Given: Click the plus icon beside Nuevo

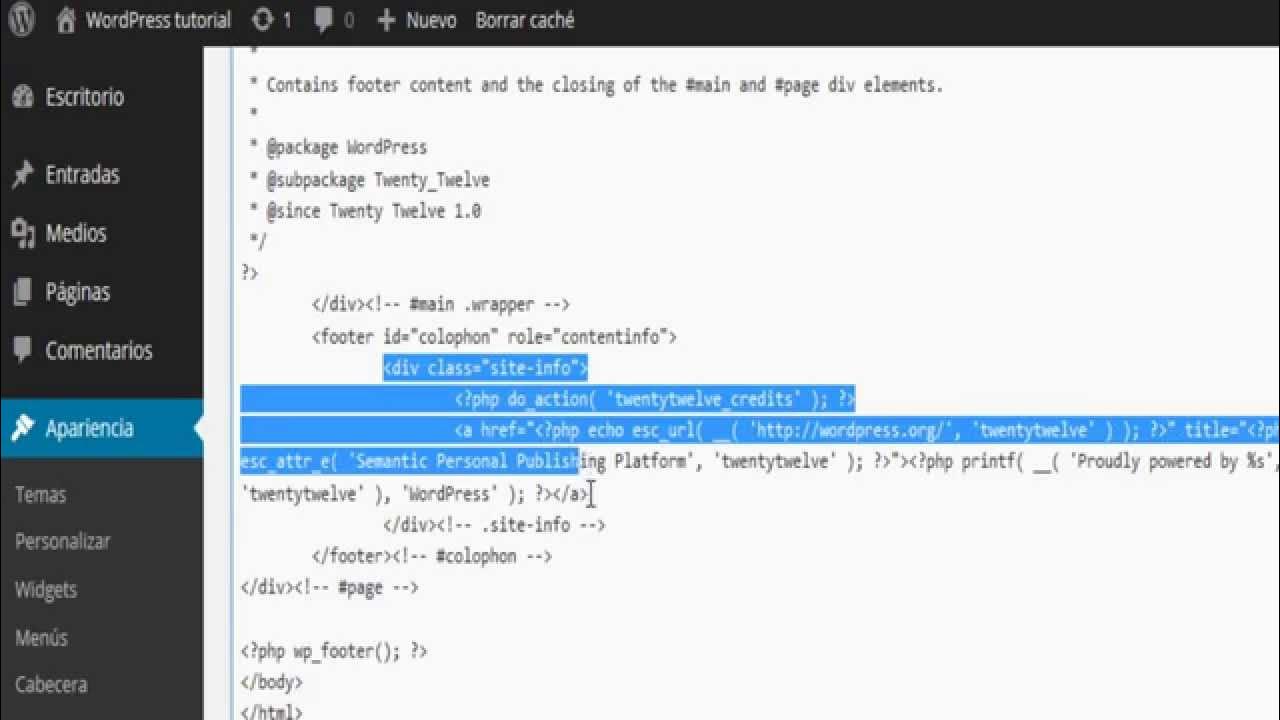Looking at the screenshot, I should 386,20.
